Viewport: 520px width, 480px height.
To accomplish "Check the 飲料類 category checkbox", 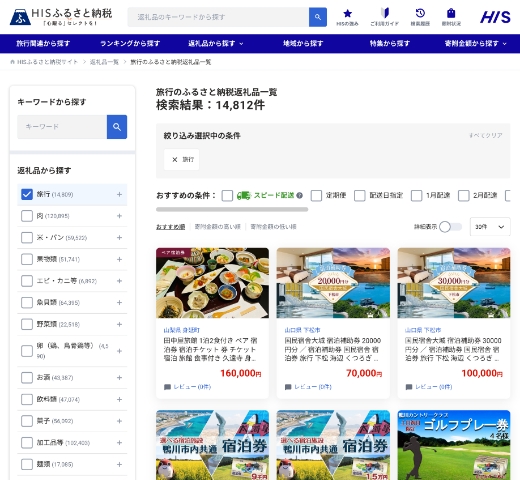I will [27, 399].
